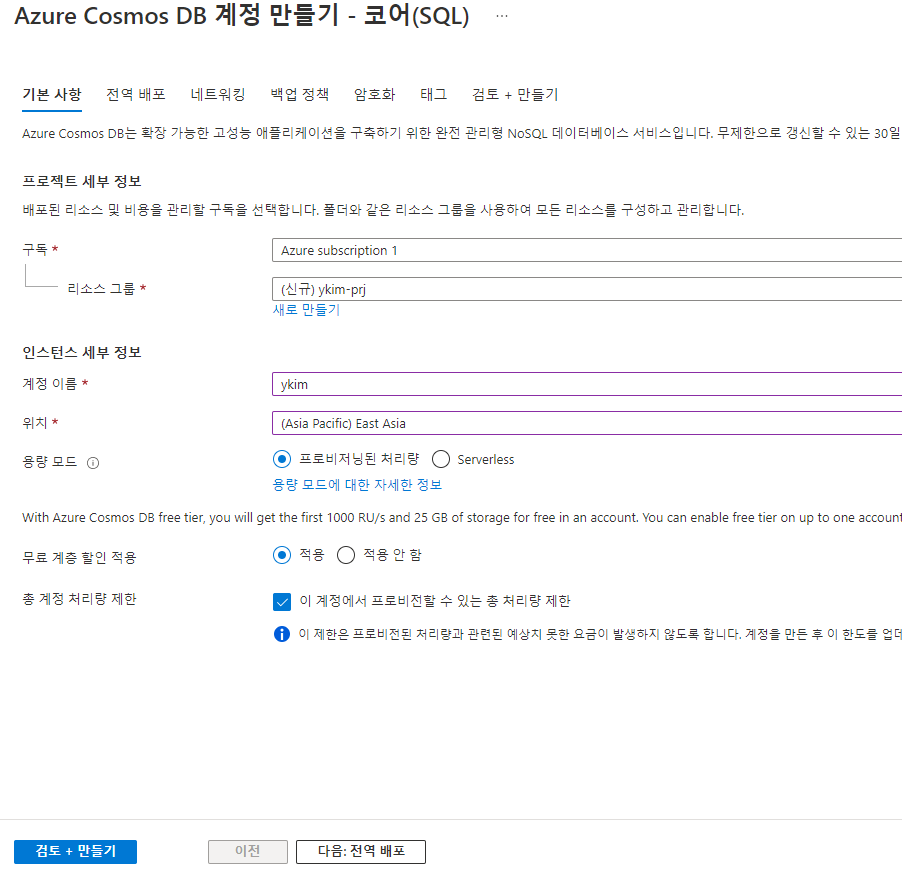Click the 총 계정 처리량 제한 label

coord(79,599)
